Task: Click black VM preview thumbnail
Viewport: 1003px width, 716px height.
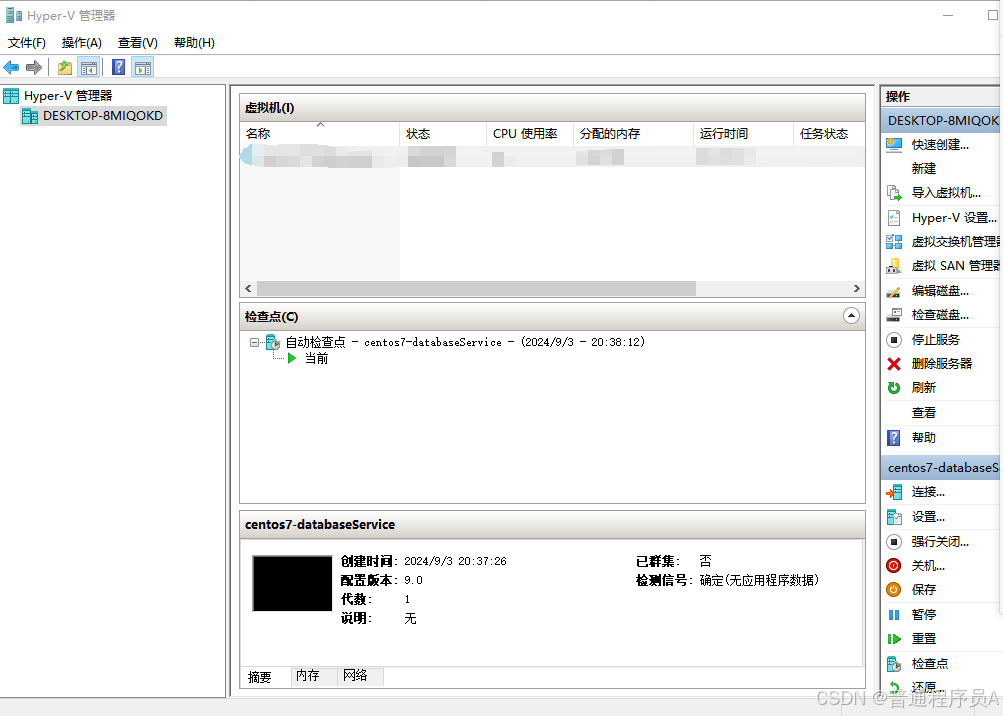Action: coord(292,584)
